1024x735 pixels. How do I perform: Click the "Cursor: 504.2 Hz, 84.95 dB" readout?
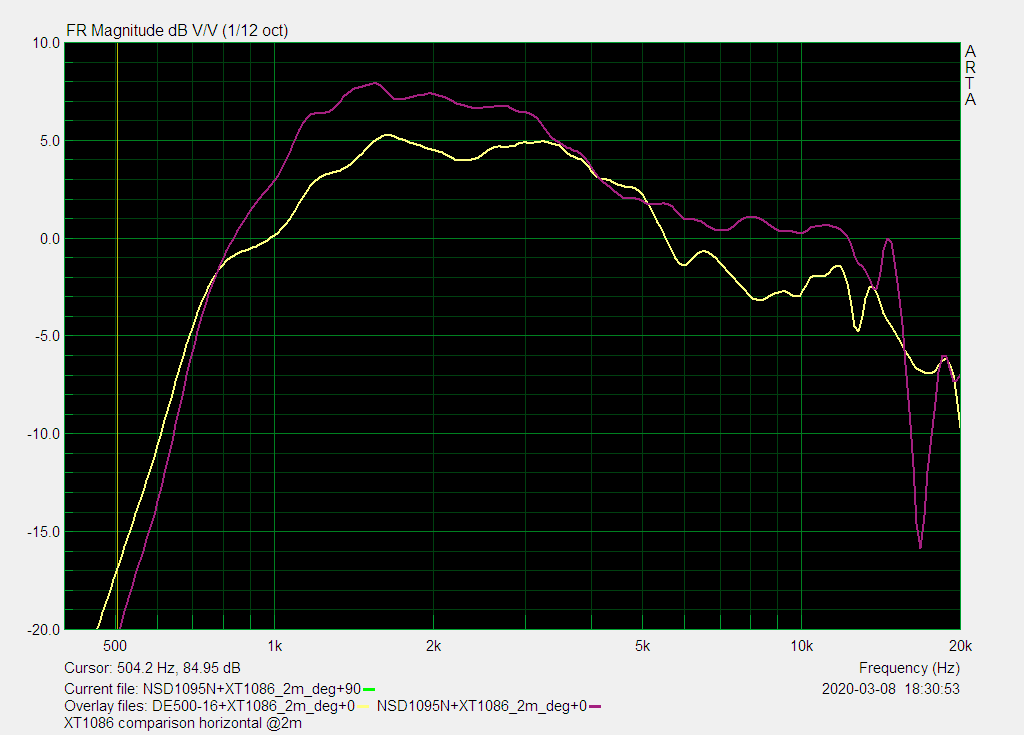[x=152, y=668]
